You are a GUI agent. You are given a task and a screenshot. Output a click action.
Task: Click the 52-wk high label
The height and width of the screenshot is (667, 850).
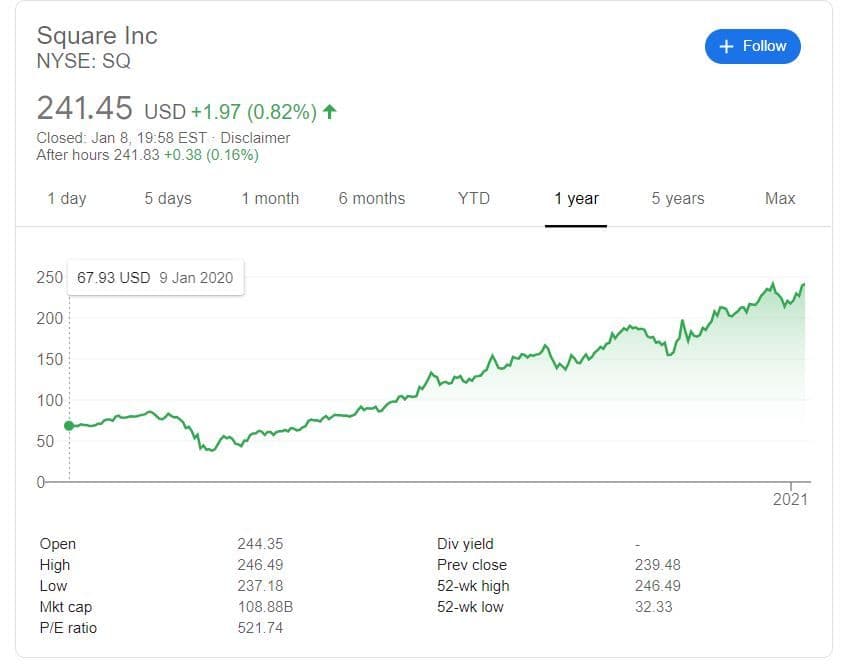click(x=473, y=586)
